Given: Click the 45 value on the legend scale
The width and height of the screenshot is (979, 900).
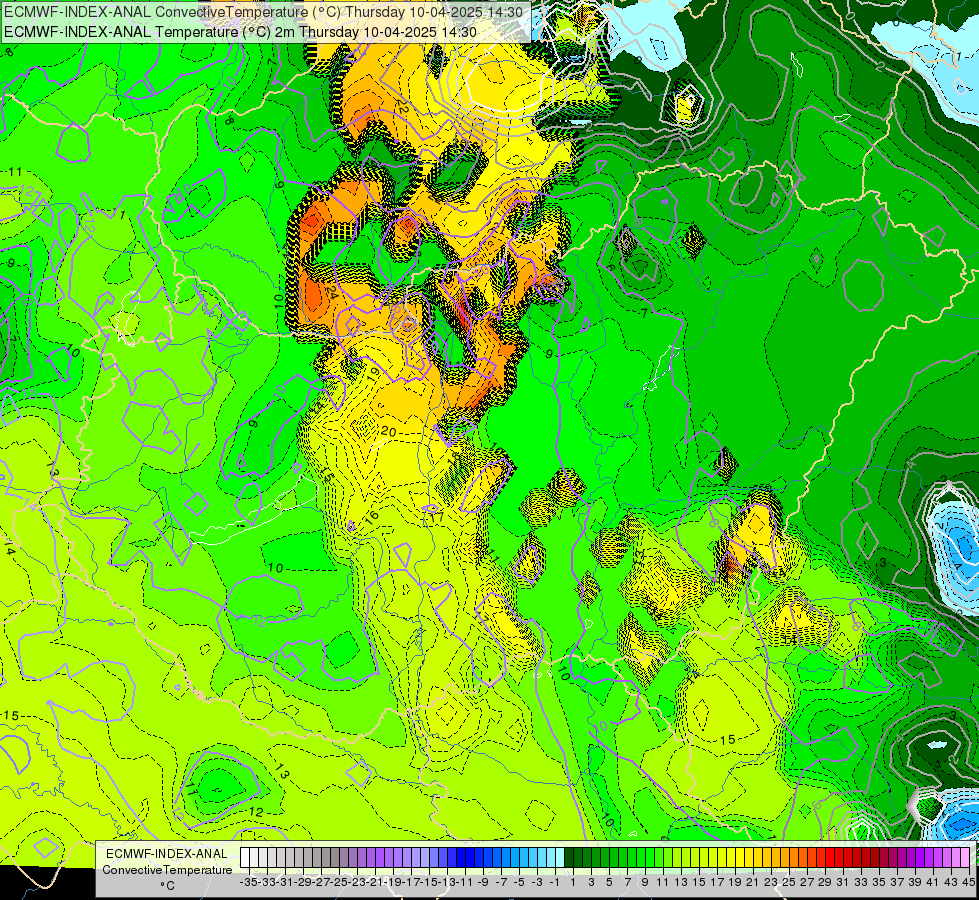Looking at the screenshot, I should point(968,881).
